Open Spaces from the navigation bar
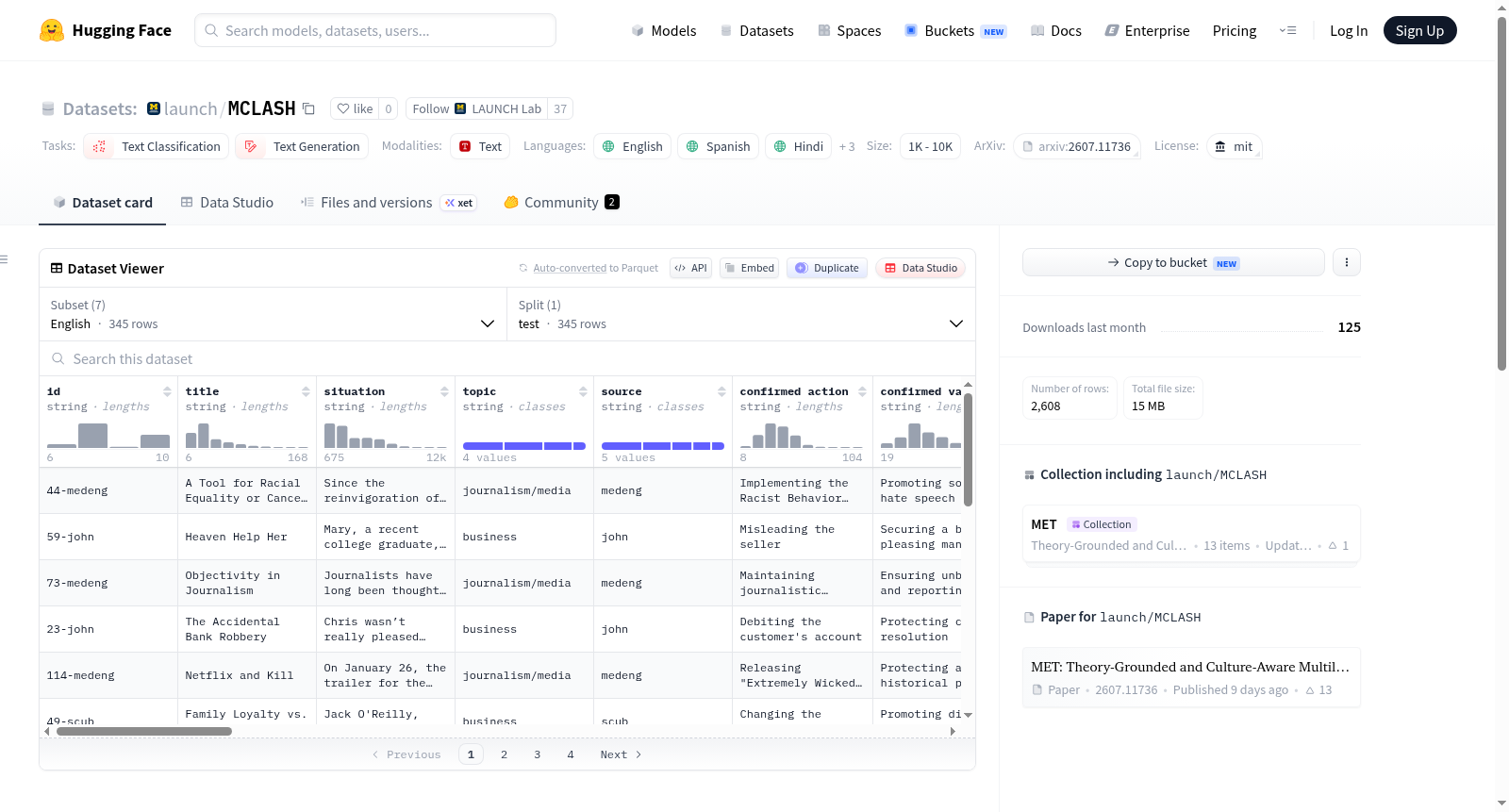This screenshot has width=1509, height=812. point(849,30)
